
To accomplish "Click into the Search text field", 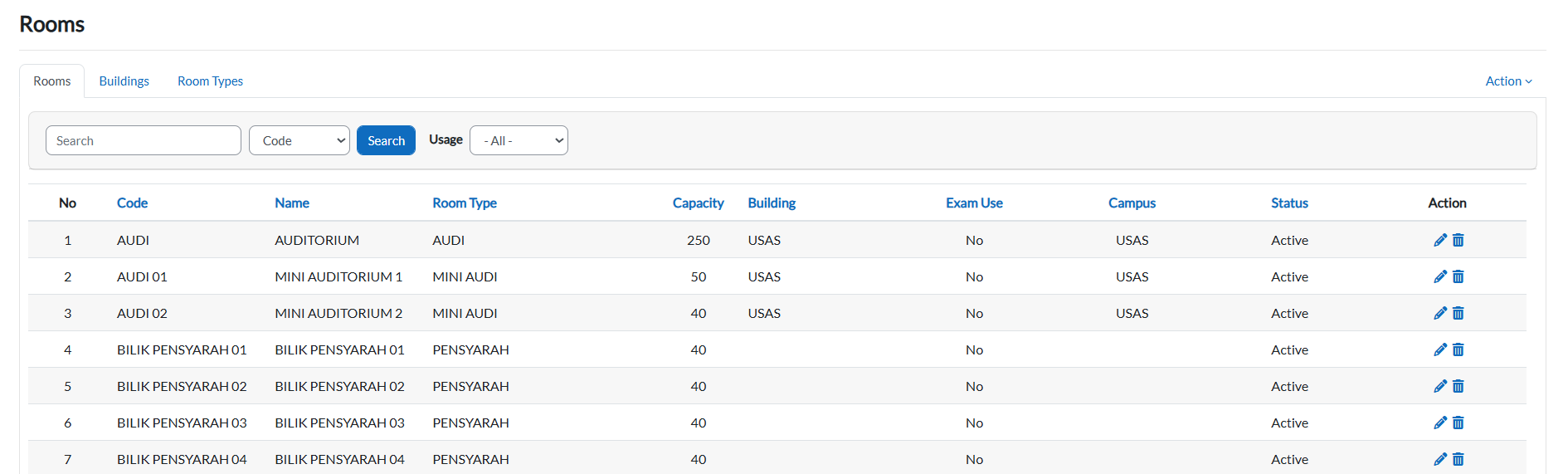I will [144, 140].
